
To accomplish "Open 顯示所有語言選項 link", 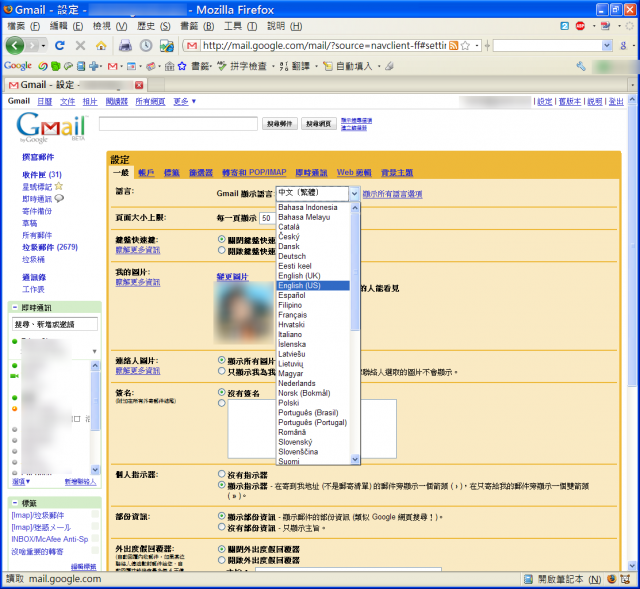I will click(x=392, y=194).
